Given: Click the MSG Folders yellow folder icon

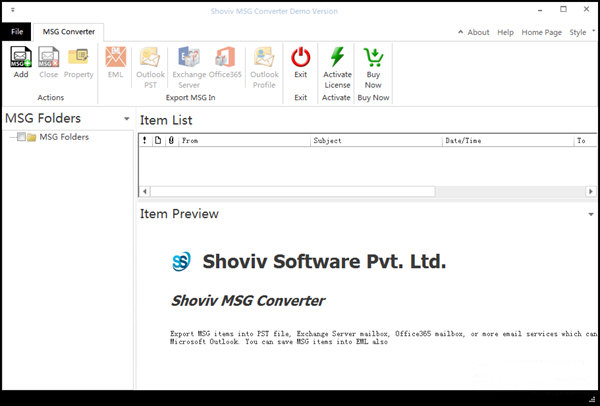Looking at the screenshot, I should [32, 137].
